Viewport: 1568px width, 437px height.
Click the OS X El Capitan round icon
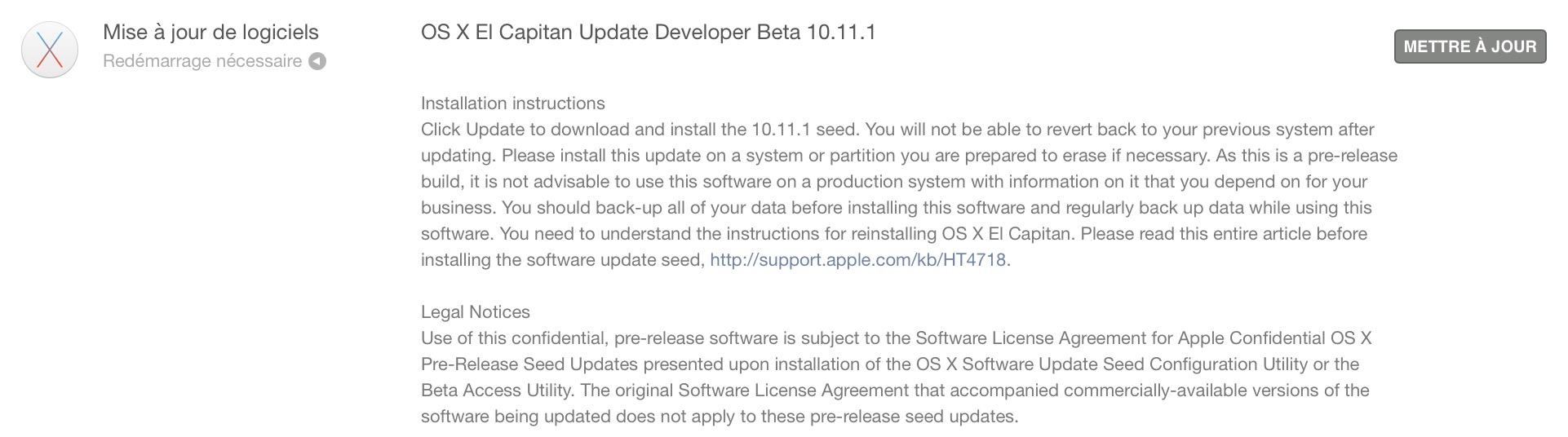50,50
